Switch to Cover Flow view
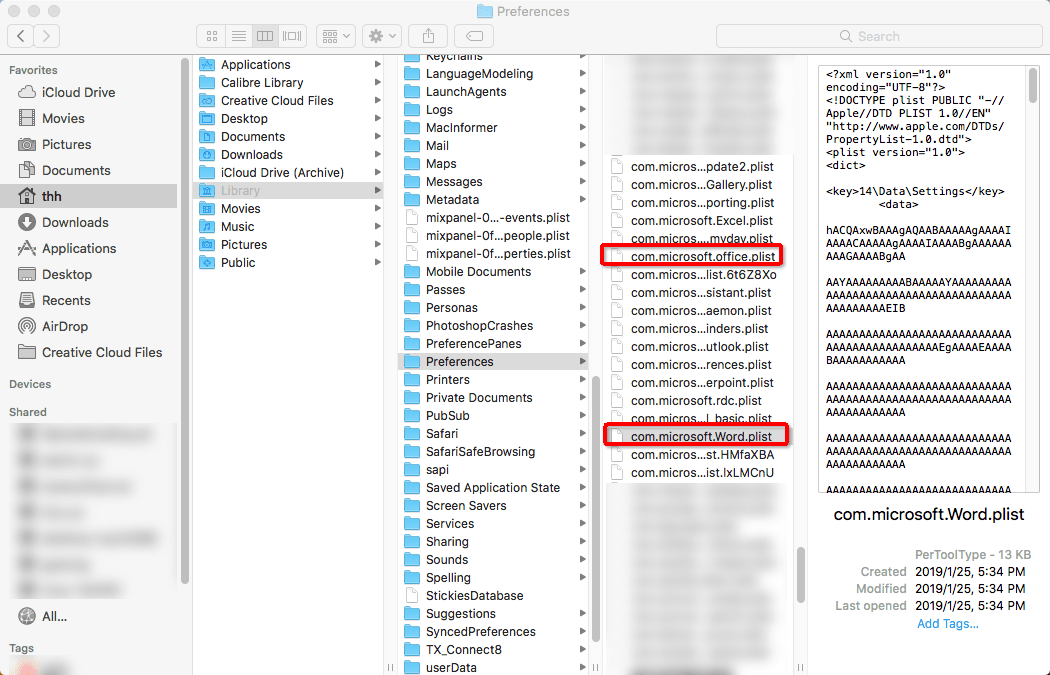The image size is (1050, 675). point(291,35)
